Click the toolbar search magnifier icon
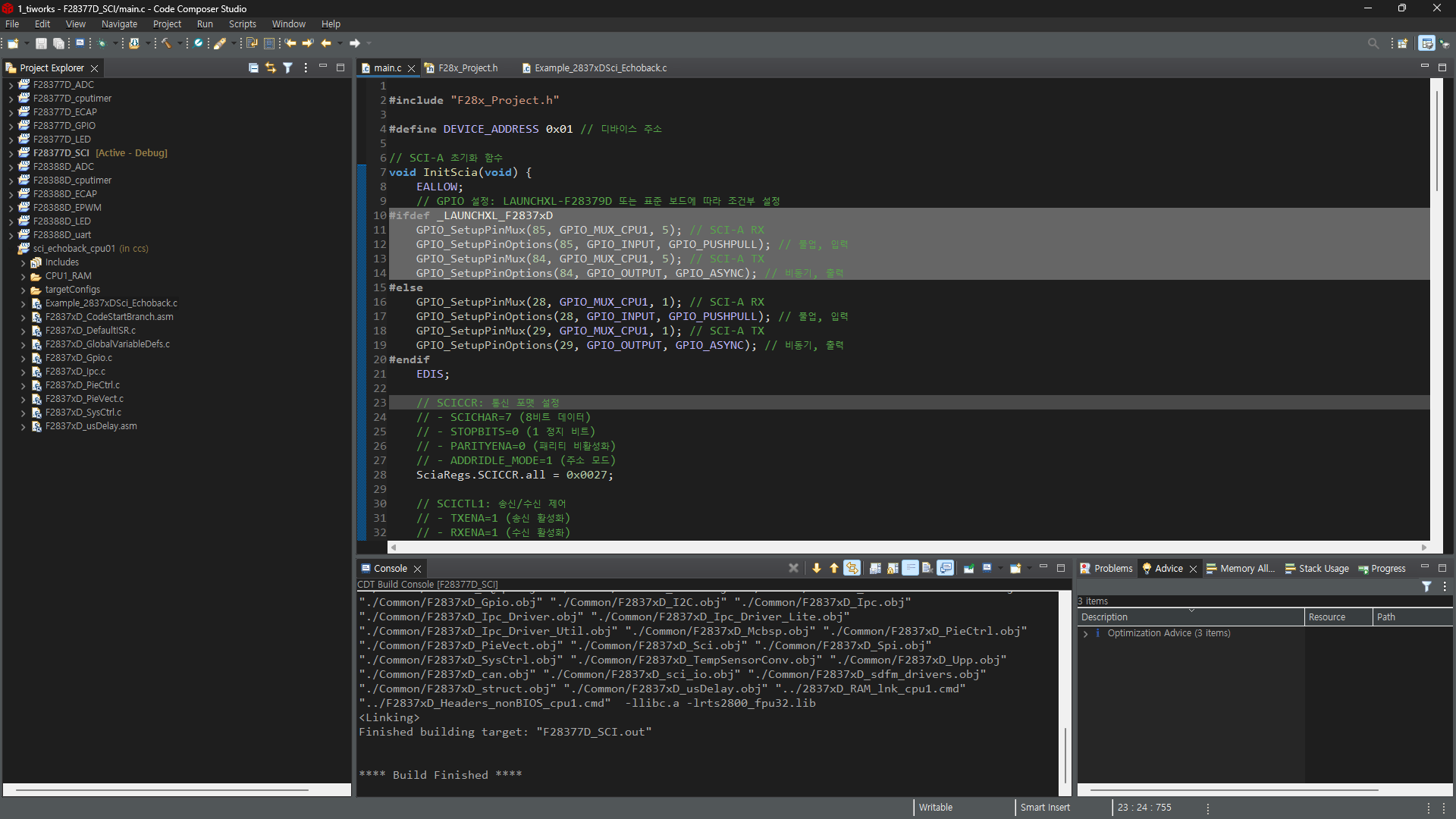 click(1373, 43)
